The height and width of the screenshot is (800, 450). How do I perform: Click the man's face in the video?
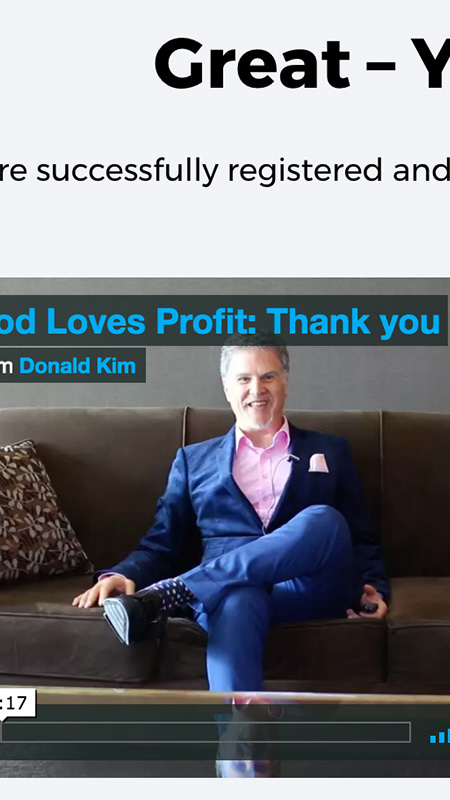click(x=255, y=389)
